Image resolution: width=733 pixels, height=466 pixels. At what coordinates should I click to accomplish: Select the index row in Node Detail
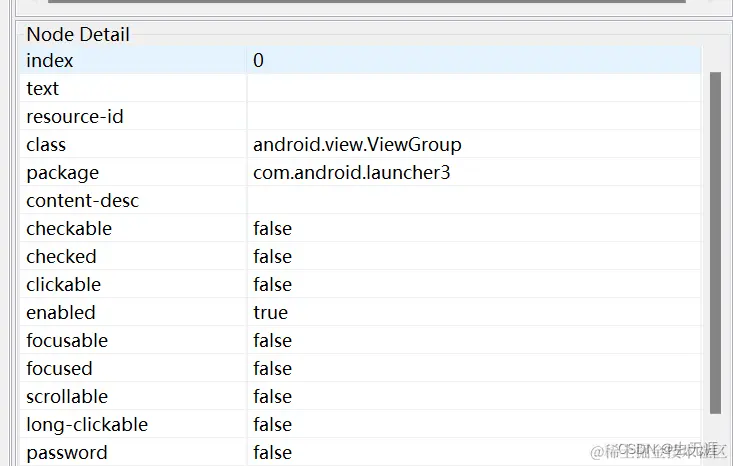tap(360, 60)
